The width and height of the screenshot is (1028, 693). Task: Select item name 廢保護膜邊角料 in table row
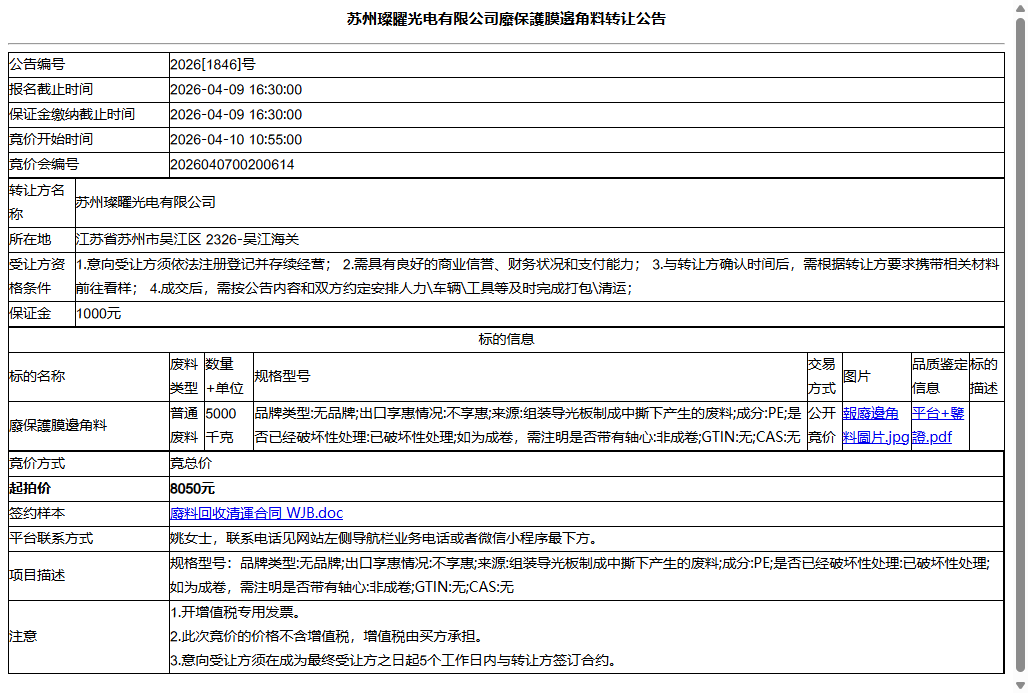58,425
